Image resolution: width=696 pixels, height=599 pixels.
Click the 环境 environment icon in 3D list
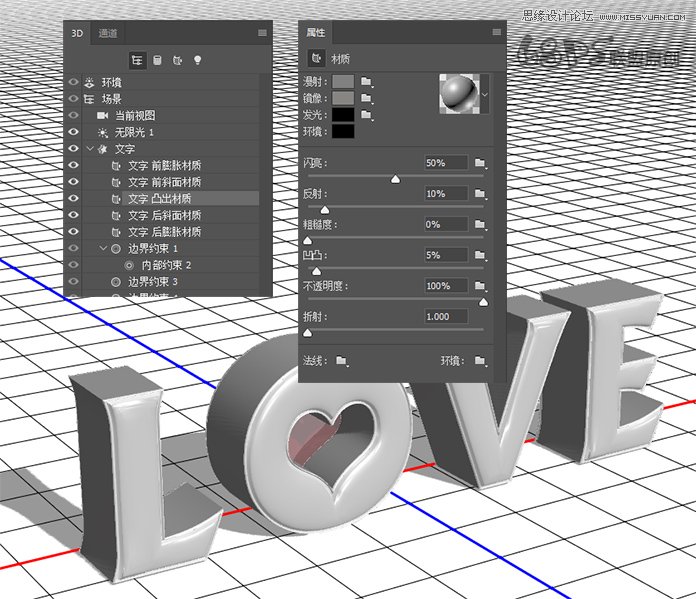tap(90, 82)
